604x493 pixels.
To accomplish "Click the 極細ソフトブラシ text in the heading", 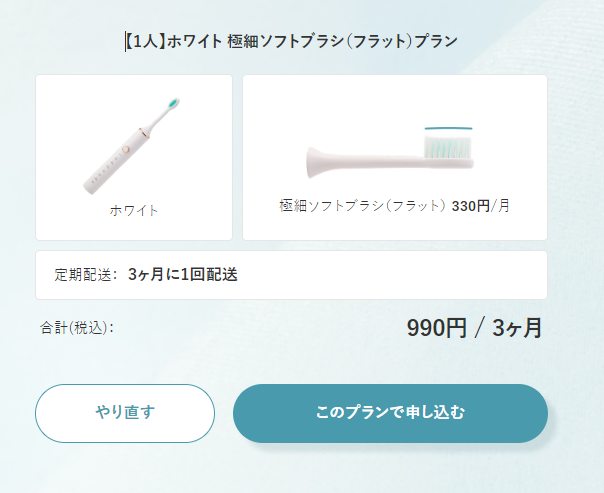I will [x=279, y=42].
